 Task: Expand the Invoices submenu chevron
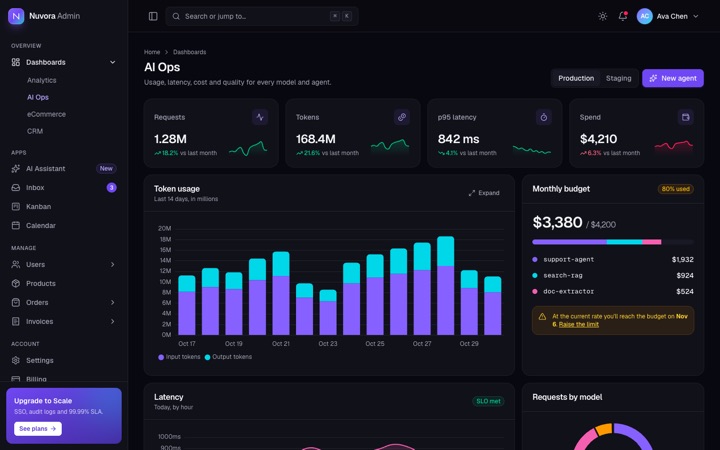point(112,321)
